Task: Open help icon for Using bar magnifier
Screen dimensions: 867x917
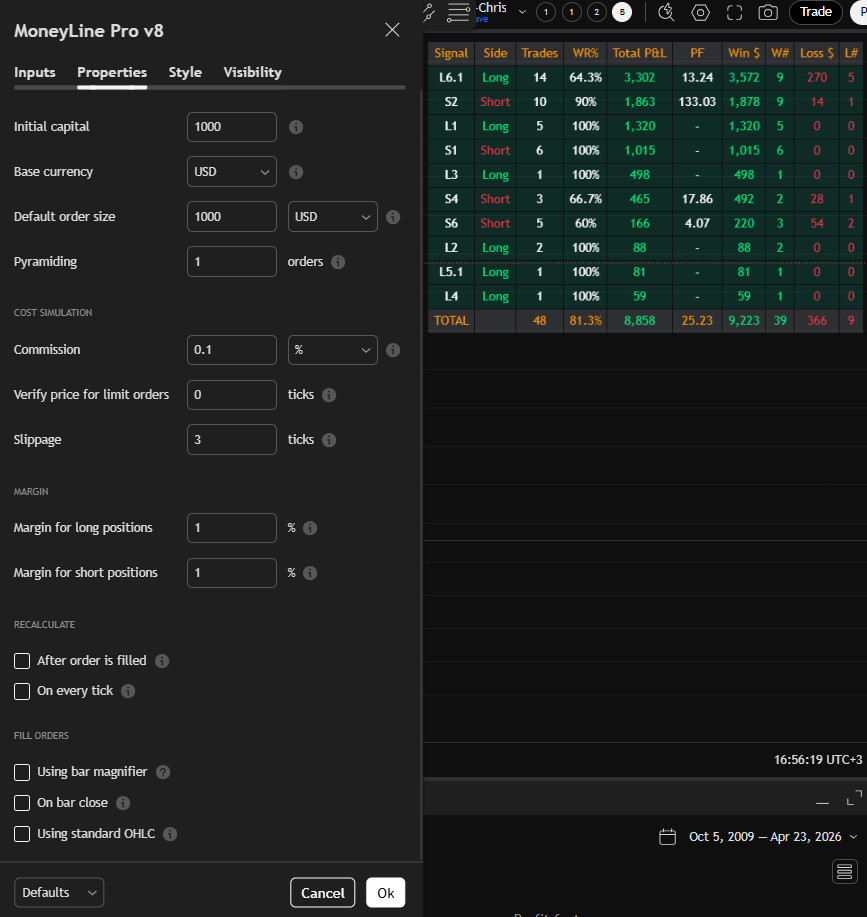Action: click(163, 772)
